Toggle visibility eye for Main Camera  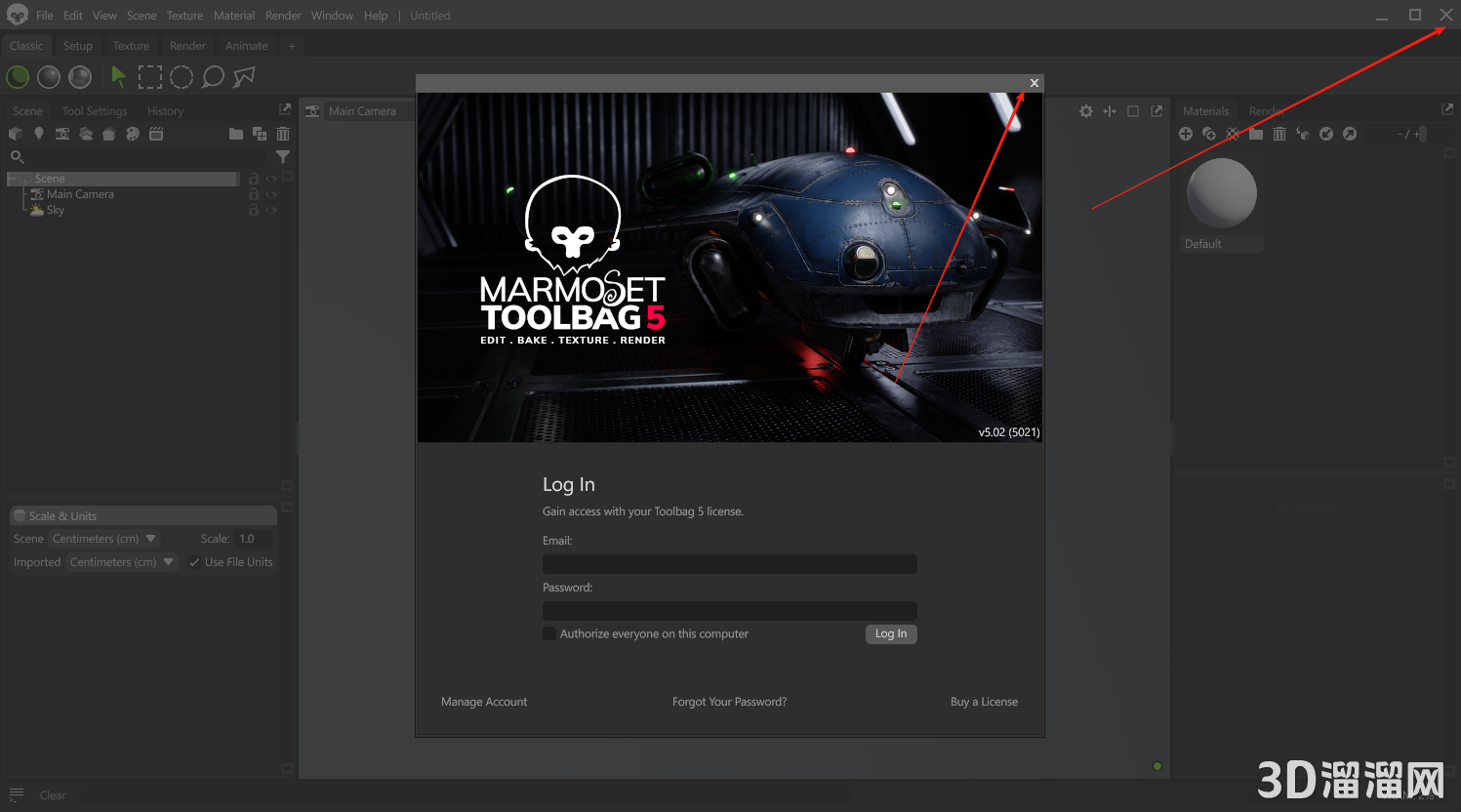click(271, 194)
